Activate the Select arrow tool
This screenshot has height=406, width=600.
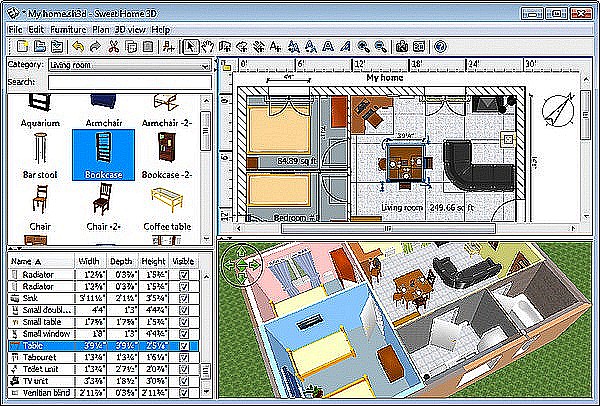(x=191, y=47)
